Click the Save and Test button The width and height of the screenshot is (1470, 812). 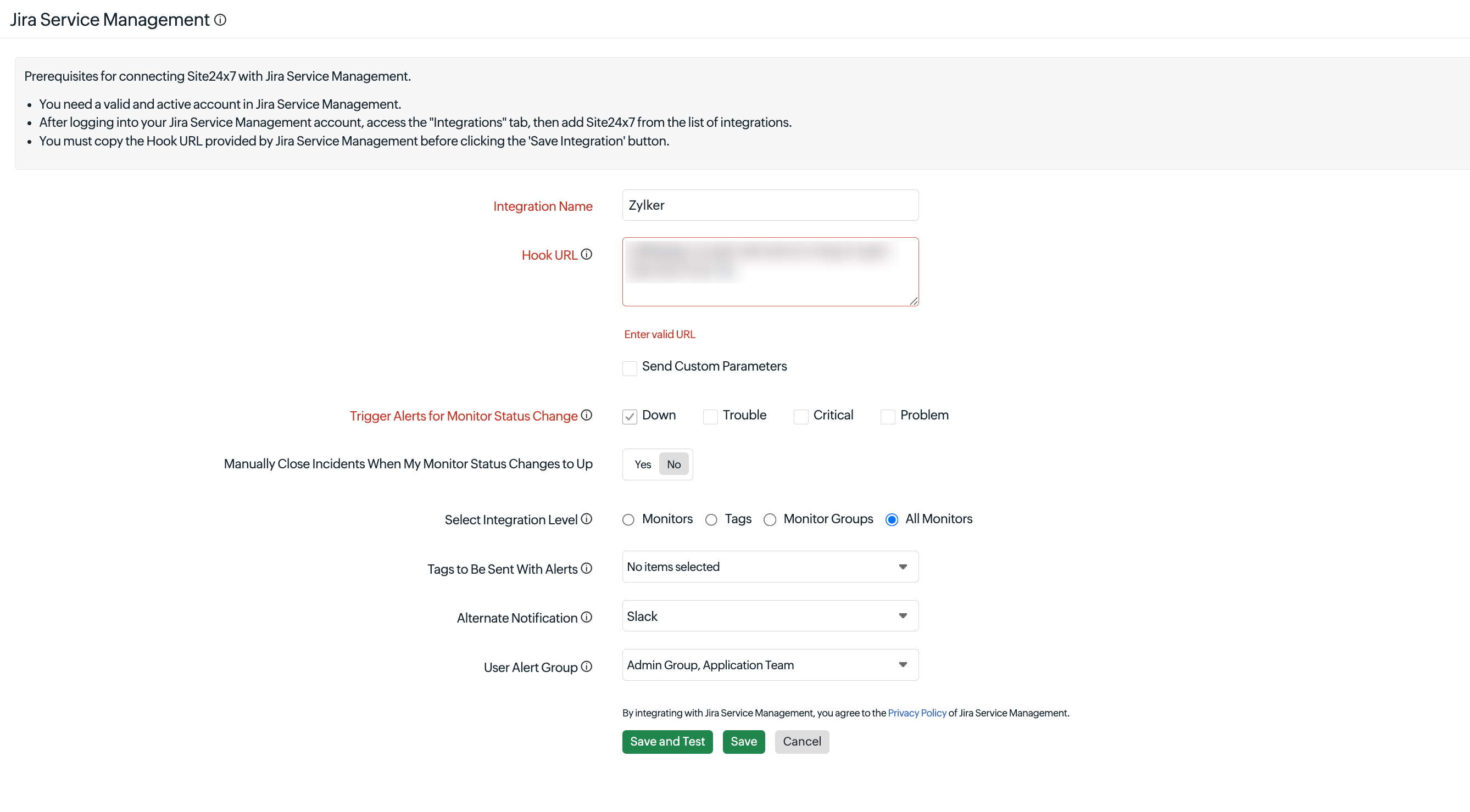[x=667, y=742]
